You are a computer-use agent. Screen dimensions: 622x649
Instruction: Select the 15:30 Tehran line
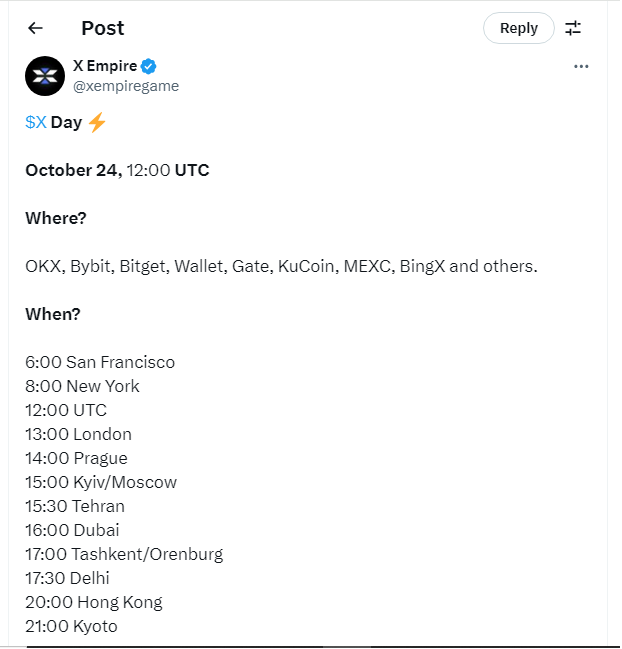[x=75, y=506]
